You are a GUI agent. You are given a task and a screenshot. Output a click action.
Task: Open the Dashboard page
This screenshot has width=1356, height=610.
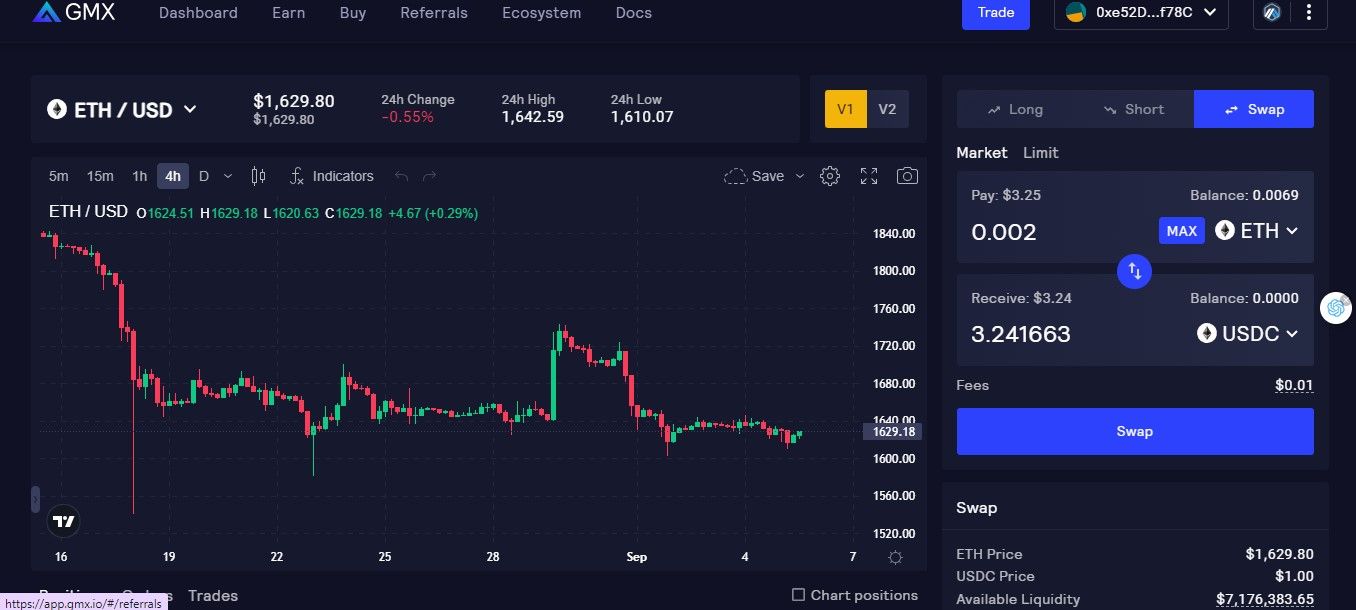click(198, 13)
